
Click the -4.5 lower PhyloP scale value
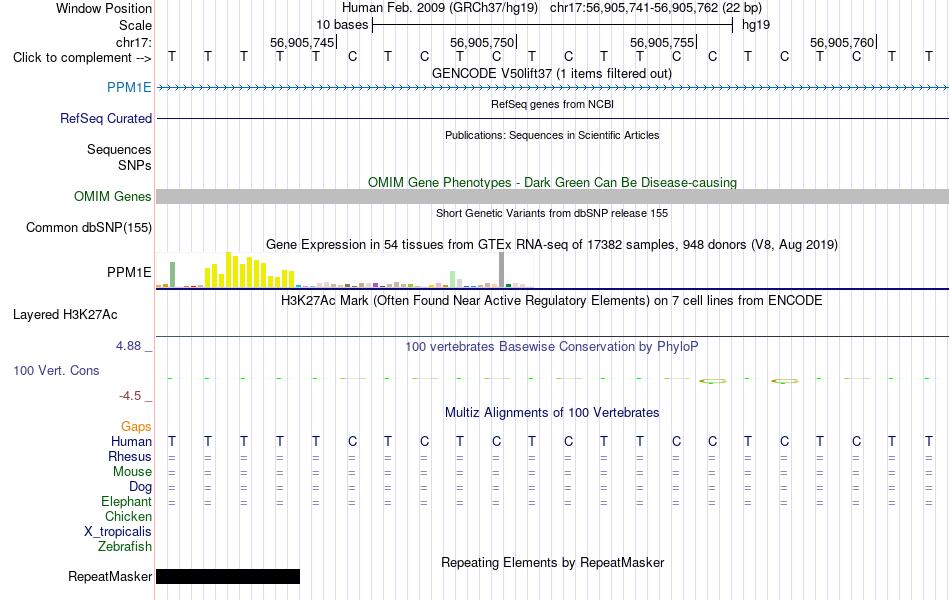pos(130,396)
